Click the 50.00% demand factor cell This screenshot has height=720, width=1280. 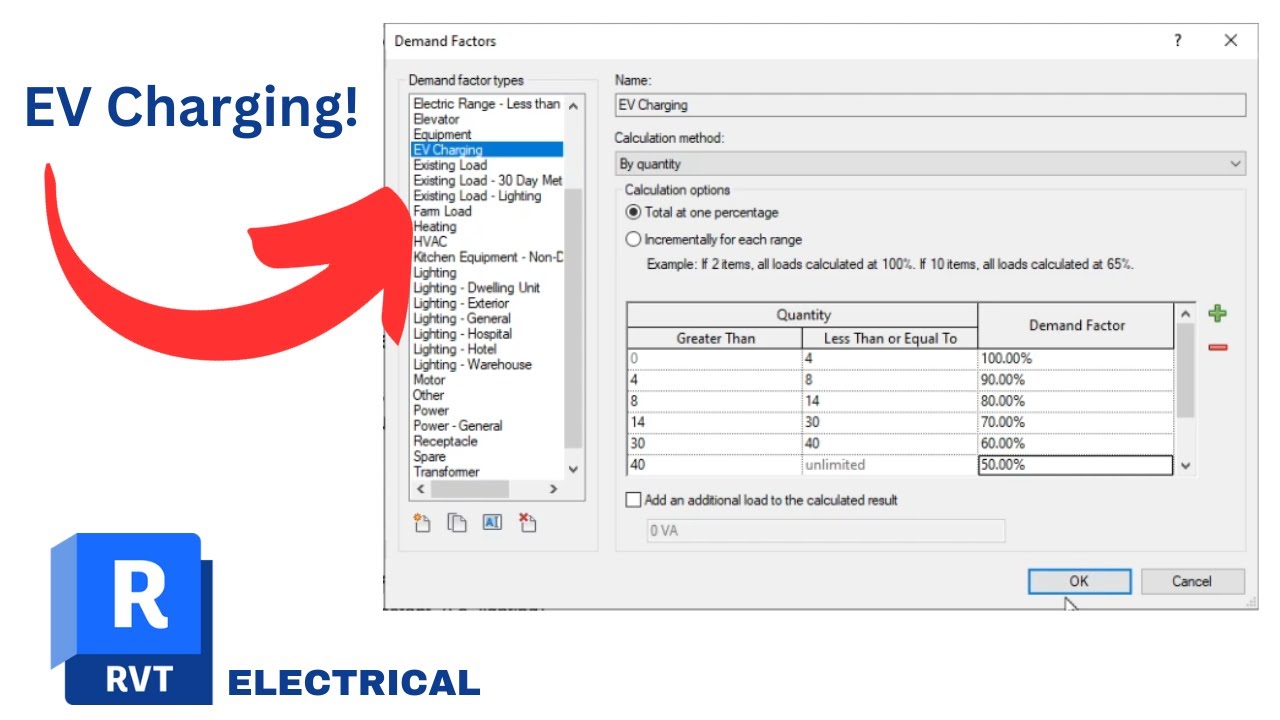[x=1075, y=465]
